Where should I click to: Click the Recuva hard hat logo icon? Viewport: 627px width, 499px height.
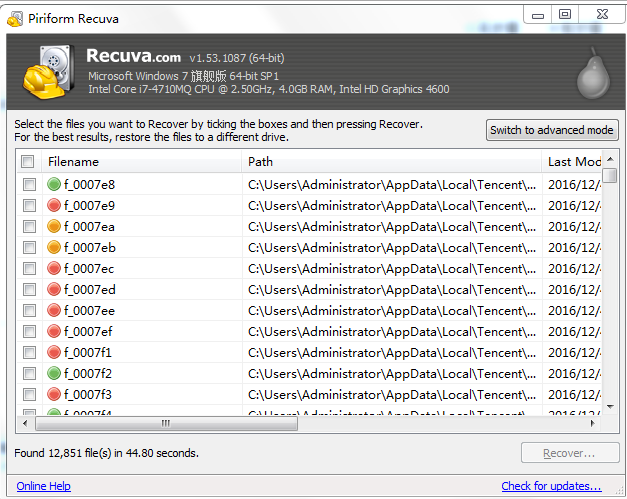[x=48, y=72]
